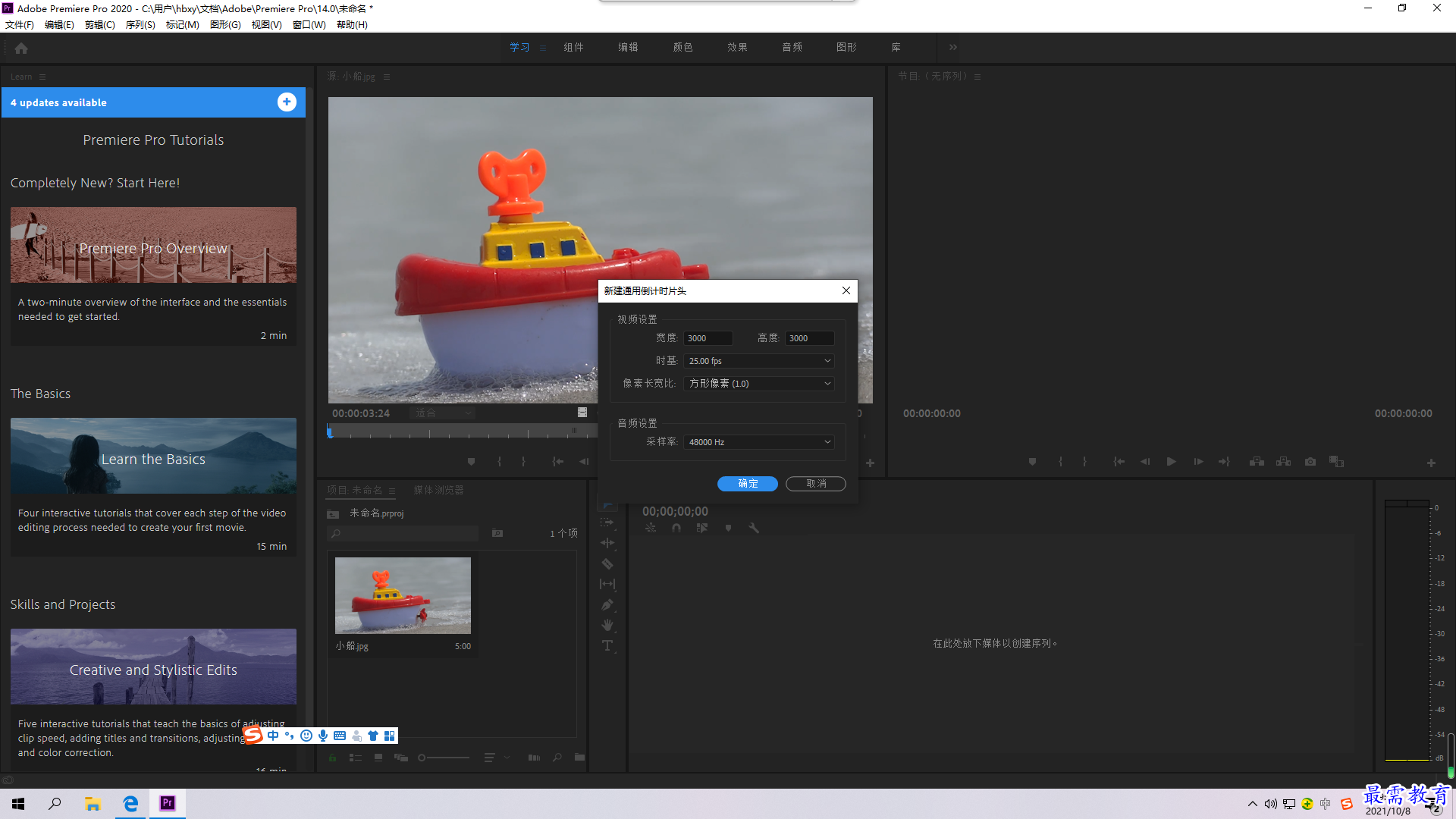Toggle project write lock icon

pyautogui.click(x=332, y=757)
